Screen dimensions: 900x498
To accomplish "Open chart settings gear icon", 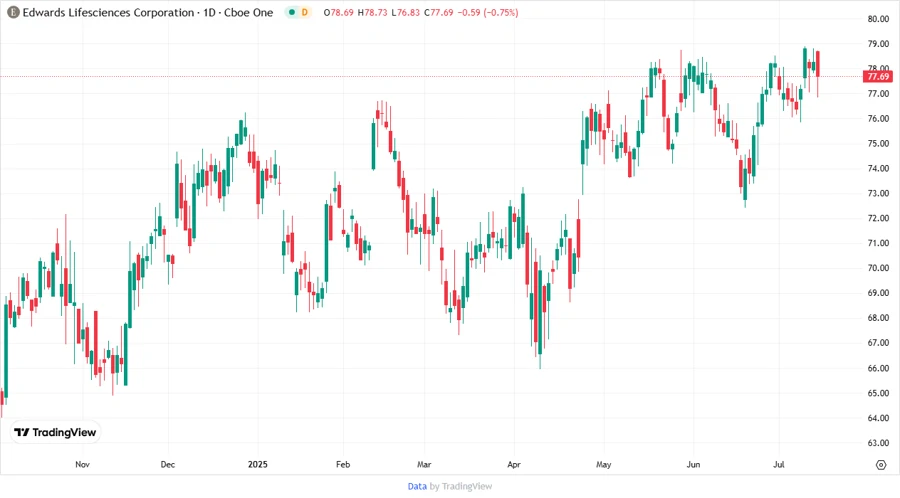I will 881,465.
